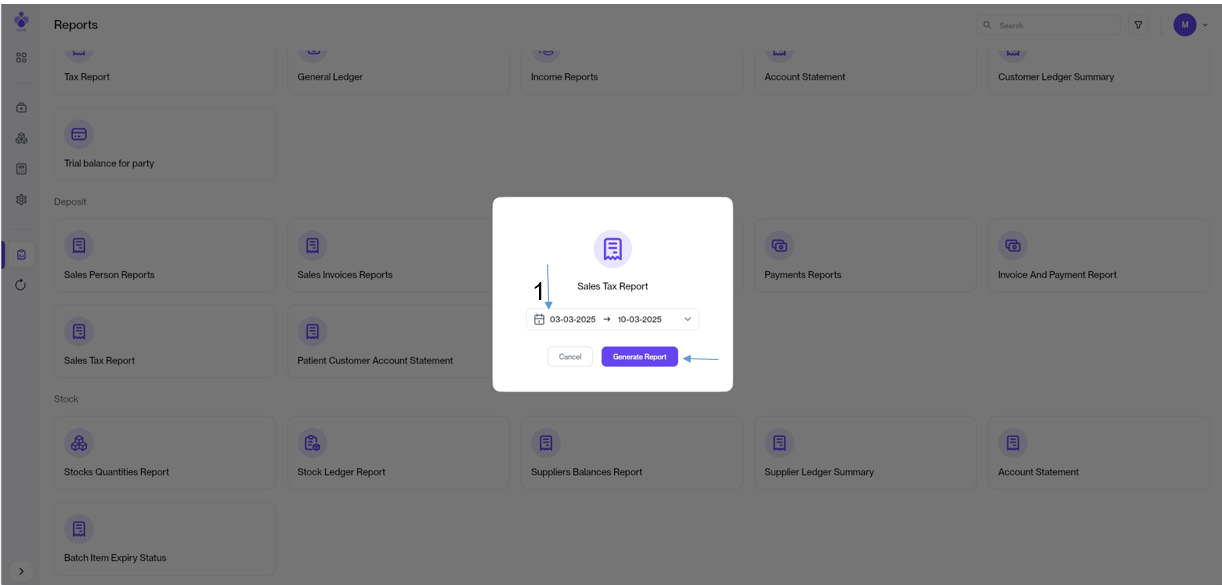This screenshot has width=1222, height=585.
Task: Click the filter funnel icon
Action: point(1138,25)
